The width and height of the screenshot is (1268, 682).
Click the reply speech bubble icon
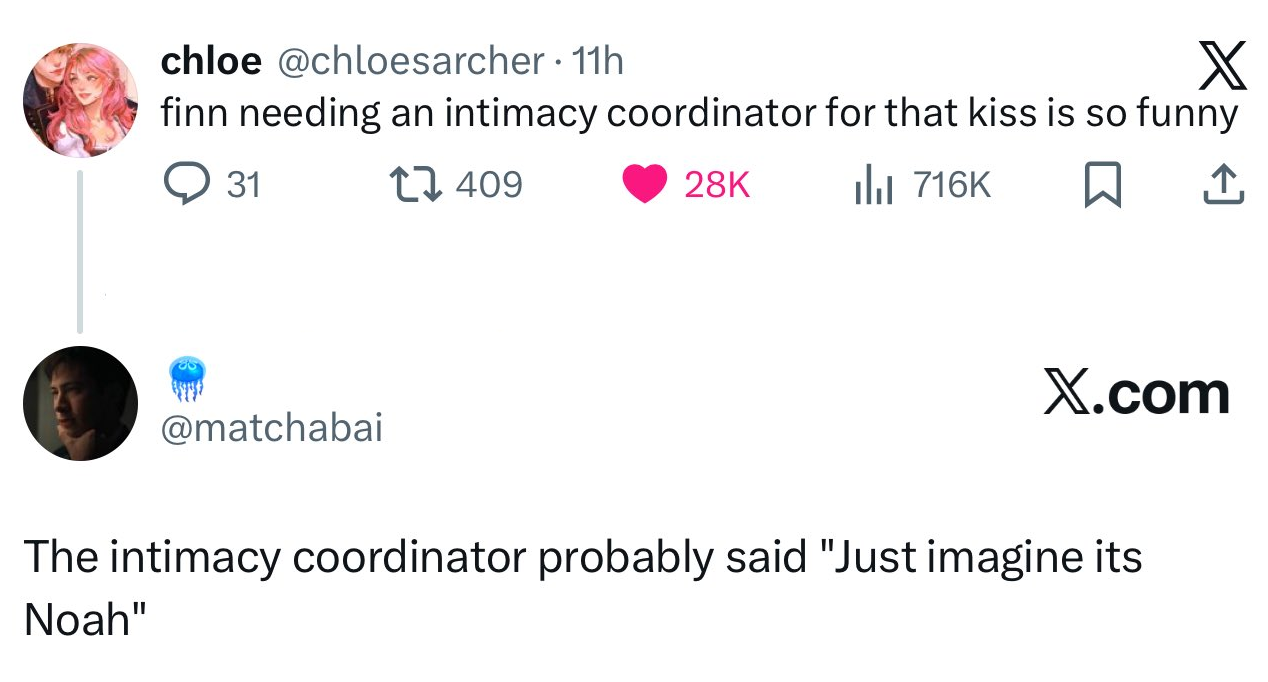click(184, 185)
